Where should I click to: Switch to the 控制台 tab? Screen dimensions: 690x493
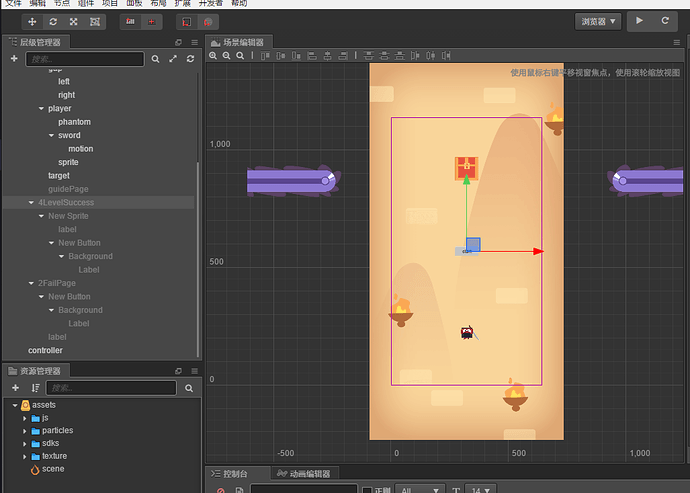235,474
